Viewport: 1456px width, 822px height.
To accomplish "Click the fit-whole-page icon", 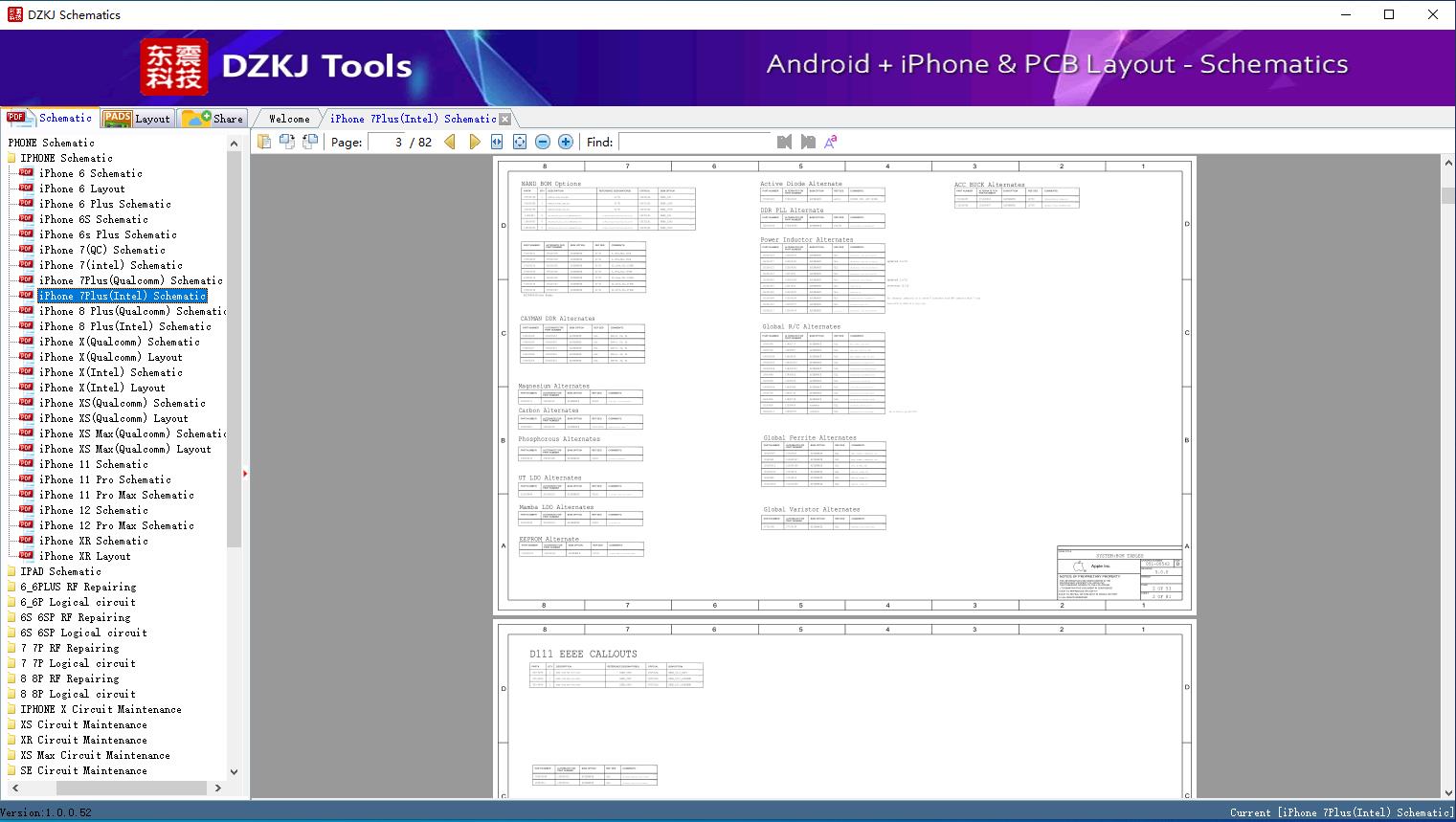I will [520, 142].
